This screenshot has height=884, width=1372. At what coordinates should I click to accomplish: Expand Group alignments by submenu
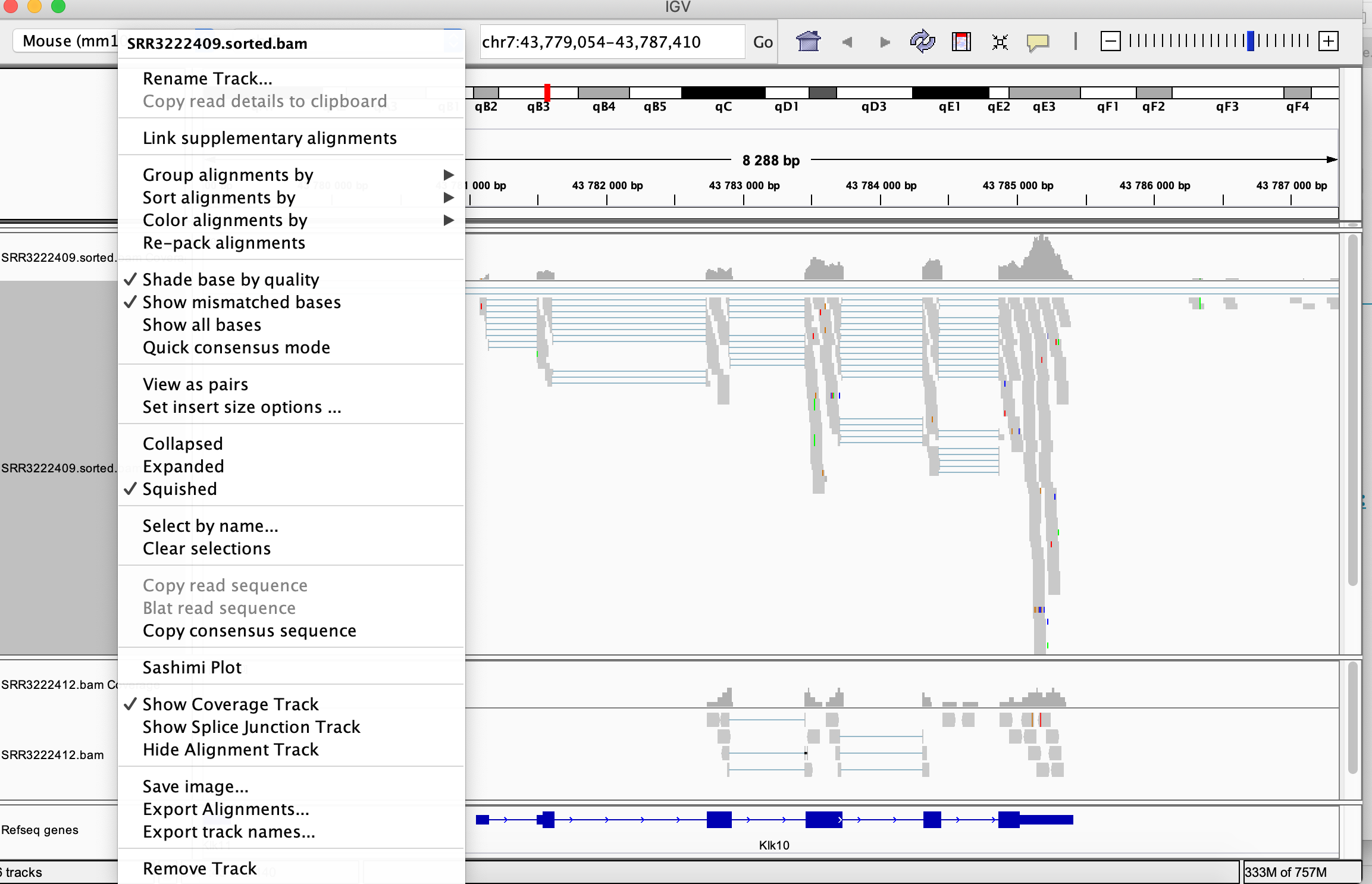tap(292, 175)
